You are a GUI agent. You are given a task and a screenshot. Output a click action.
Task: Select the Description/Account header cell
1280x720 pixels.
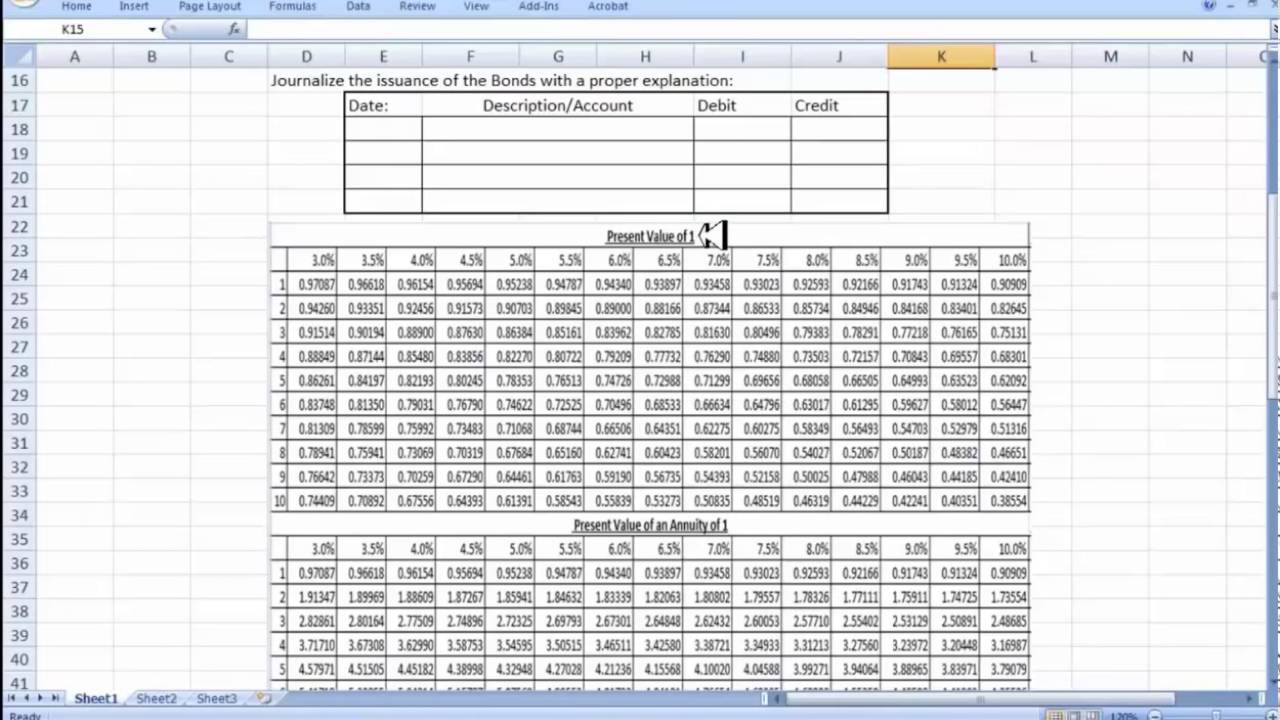pos(557,105)
